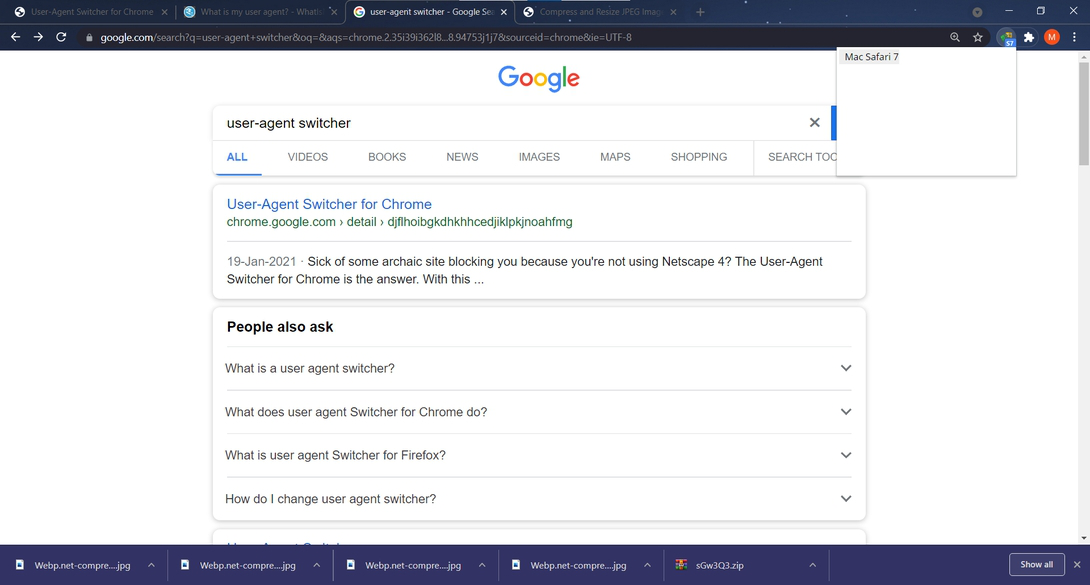Expand 'What is user agent Switcher for Firefox?'
The height and width of the screenshot is (585, 1090).
tap(539, 455)
